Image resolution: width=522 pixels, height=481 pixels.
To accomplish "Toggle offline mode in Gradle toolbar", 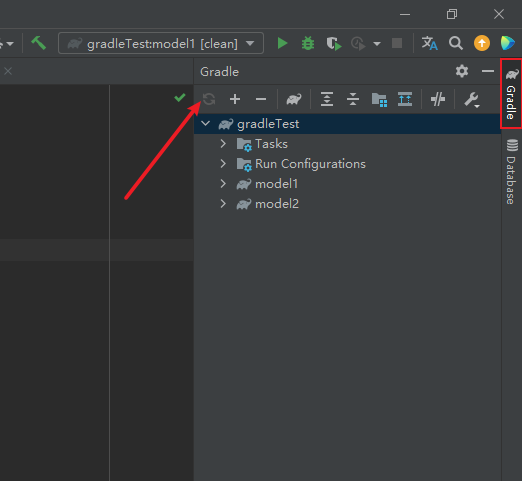I will click(x=438, y=99).
